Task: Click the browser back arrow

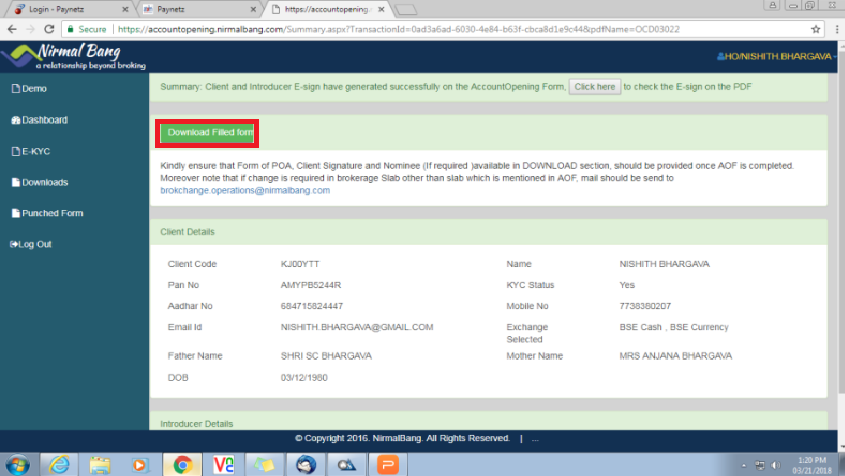Action: pyautogui.click(x=12, y=30)
